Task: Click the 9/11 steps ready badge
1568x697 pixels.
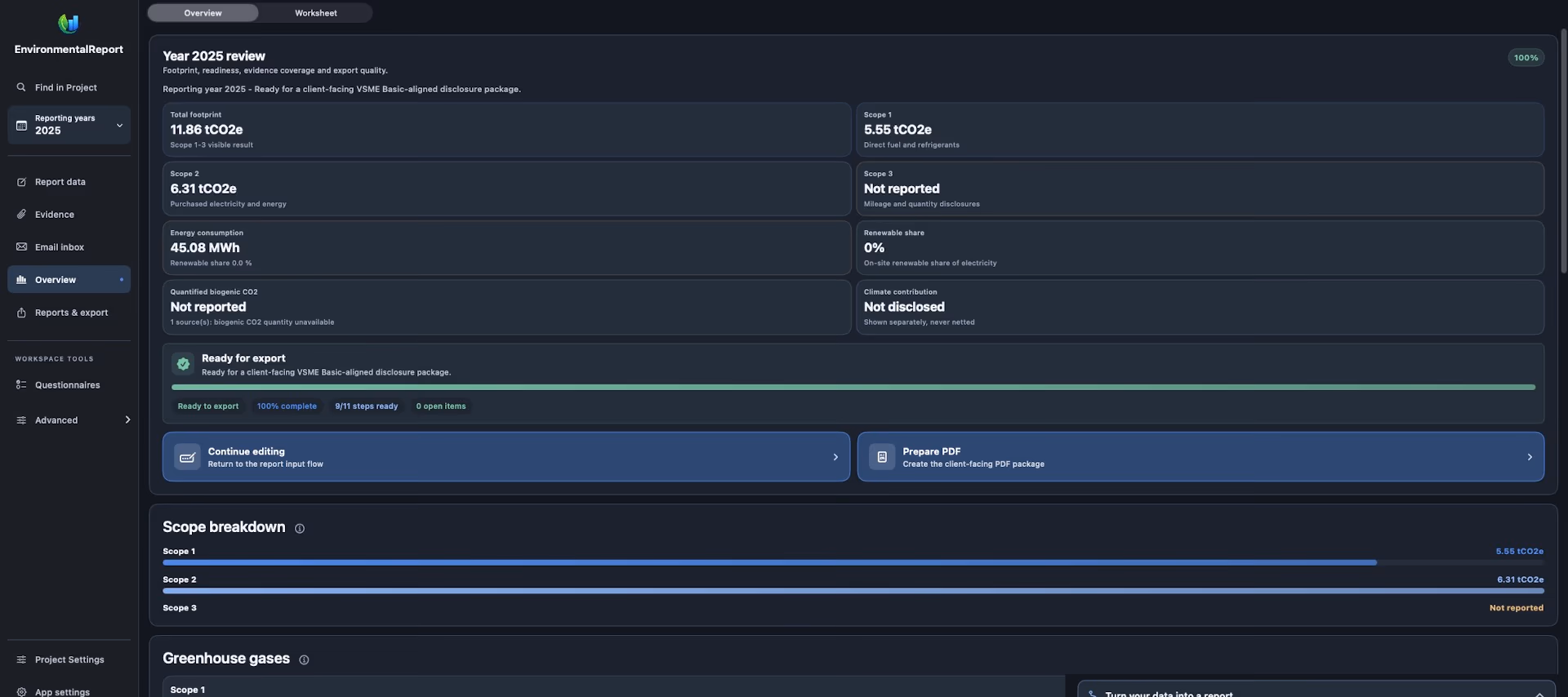Action: pos(367,406)
